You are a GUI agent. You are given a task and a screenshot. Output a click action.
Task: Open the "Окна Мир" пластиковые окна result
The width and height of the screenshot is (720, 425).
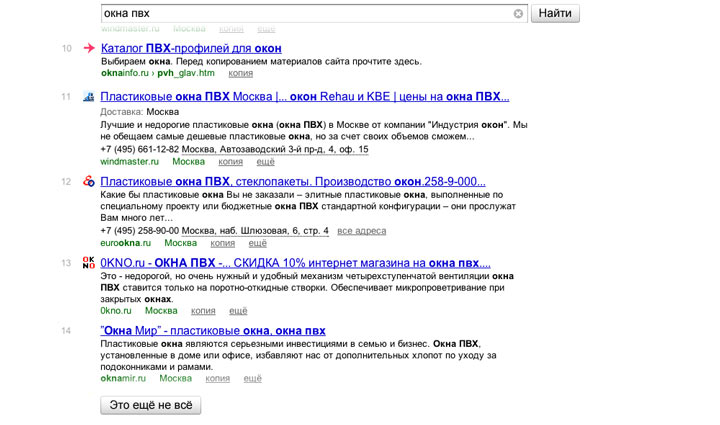(213, 331)
